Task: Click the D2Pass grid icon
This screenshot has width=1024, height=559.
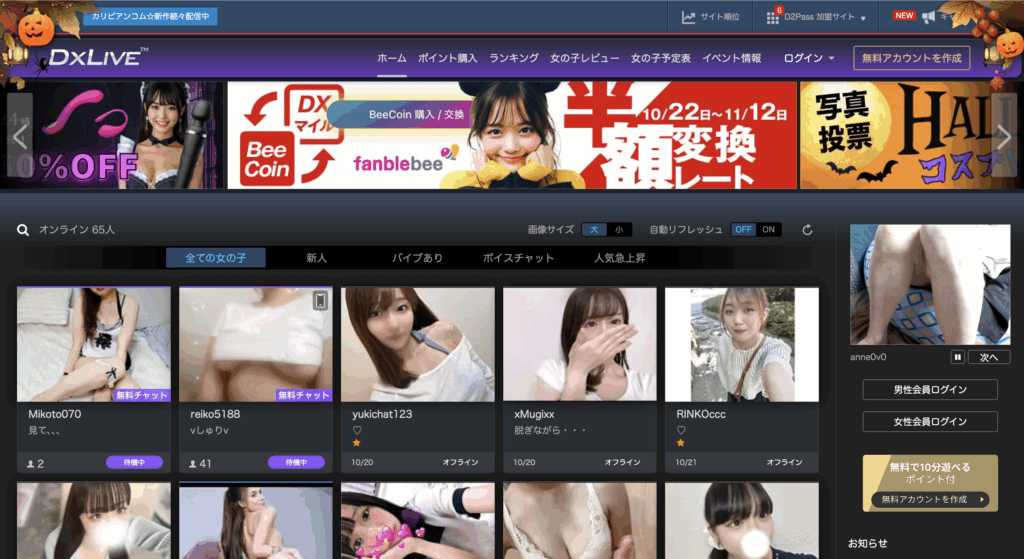Action: 773,18
